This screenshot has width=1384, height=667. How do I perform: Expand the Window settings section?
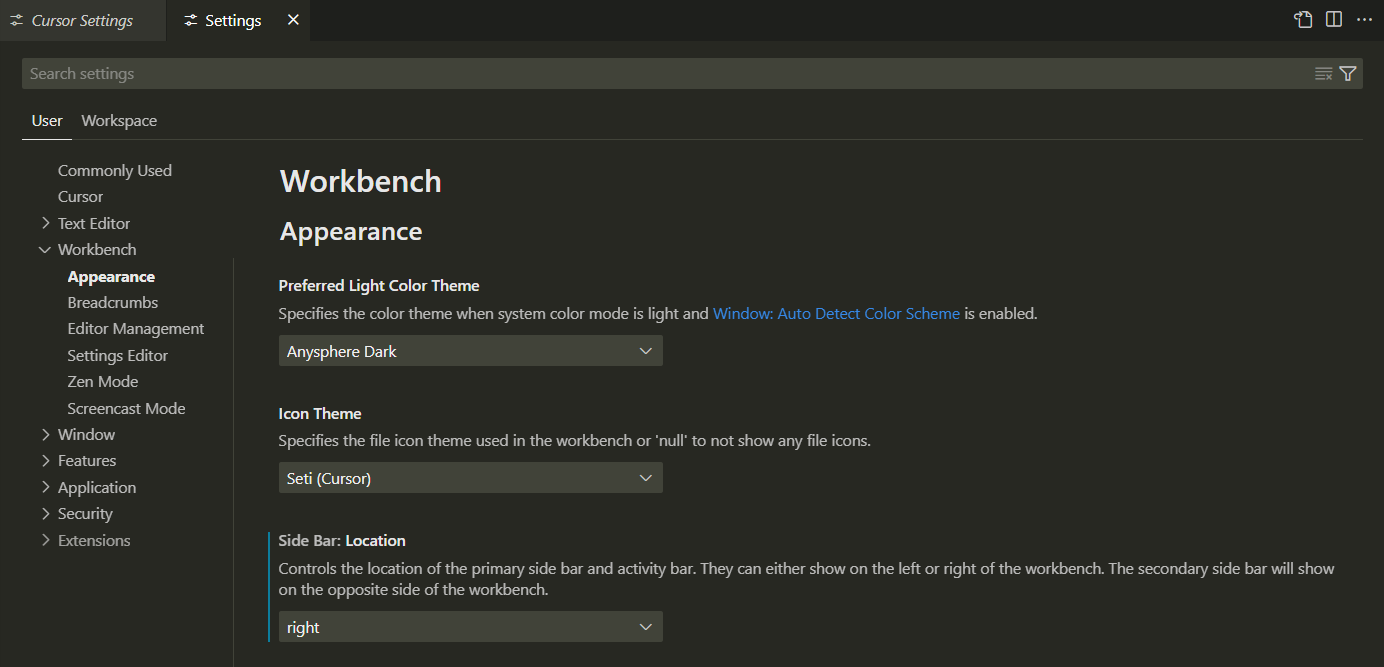click(45, 434)
